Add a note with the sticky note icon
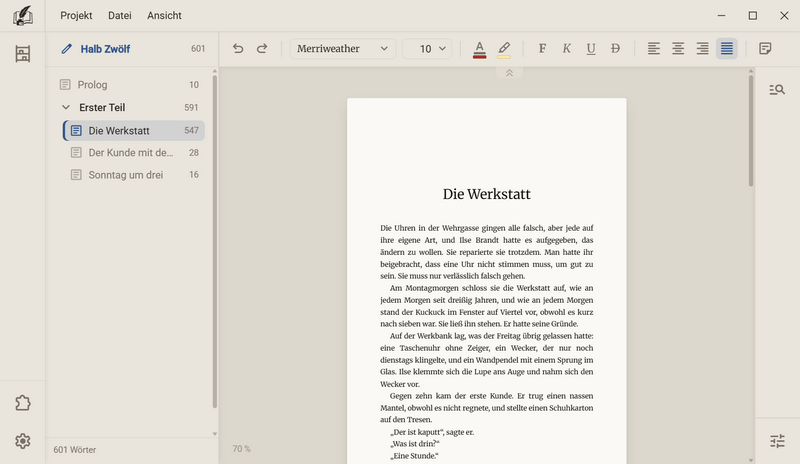This screenshot has height=464, width=800. tap(765, 48)
